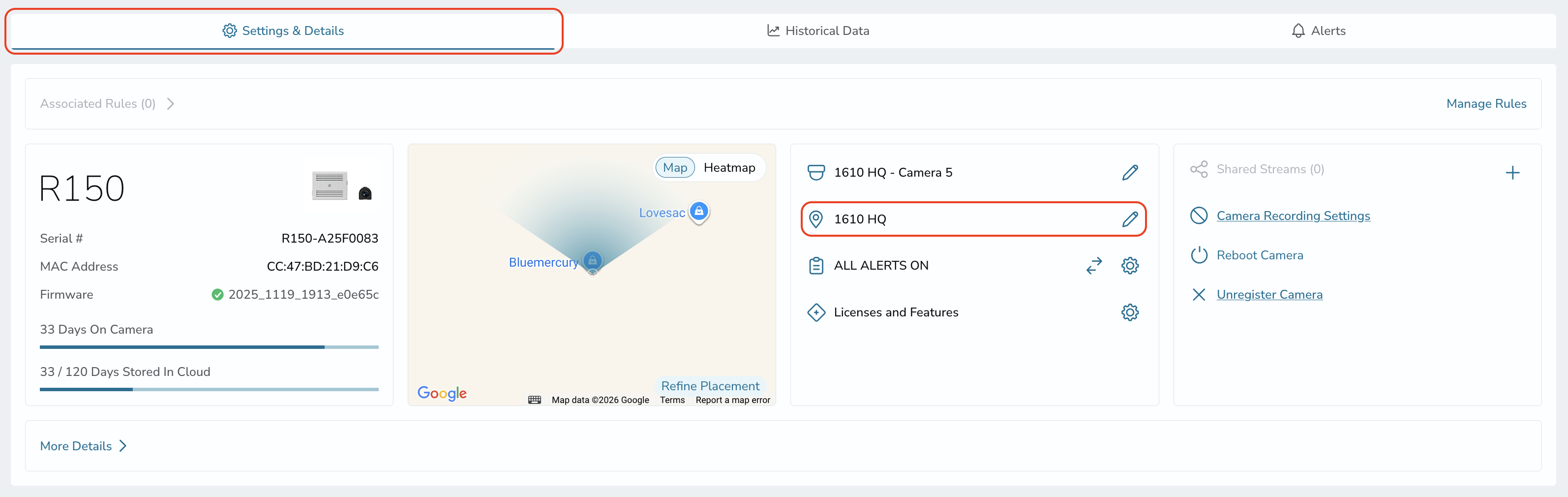Click the X icon next to Unregister Camera

point(1199,295)
